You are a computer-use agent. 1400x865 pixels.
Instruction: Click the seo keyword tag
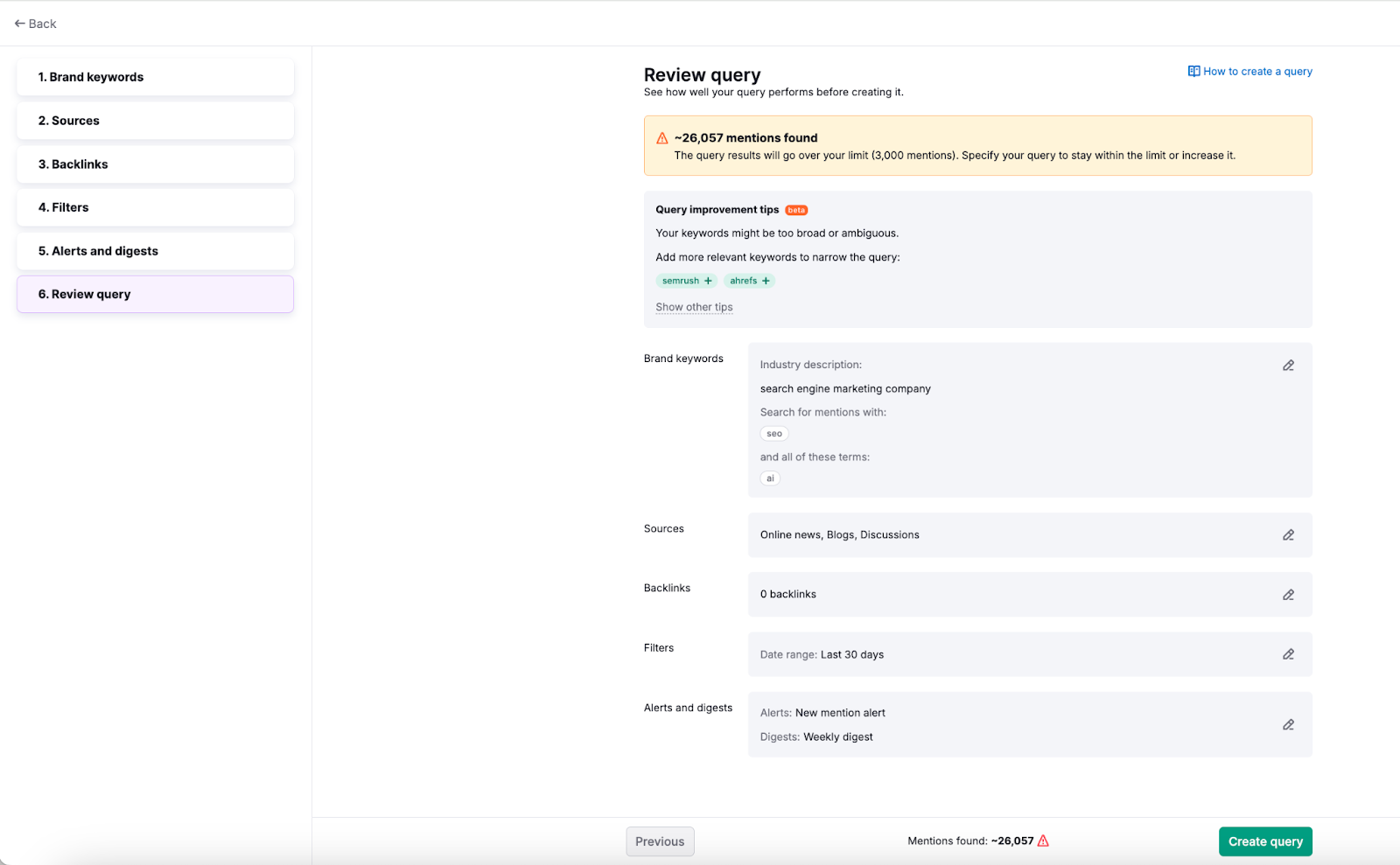pyautogui.click(x=773, y=433)
